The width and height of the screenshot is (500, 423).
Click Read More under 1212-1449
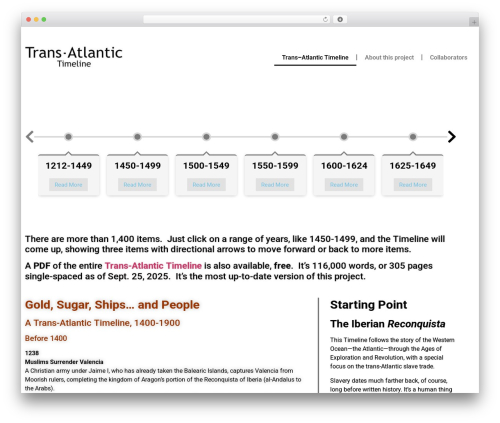click(x=68, y=185)
